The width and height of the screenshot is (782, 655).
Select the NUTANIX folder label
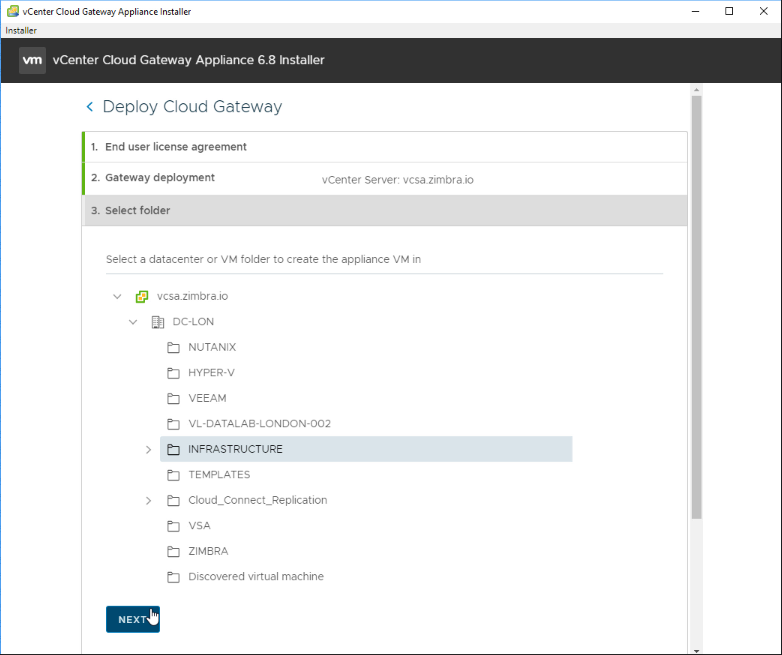[212, 347]
